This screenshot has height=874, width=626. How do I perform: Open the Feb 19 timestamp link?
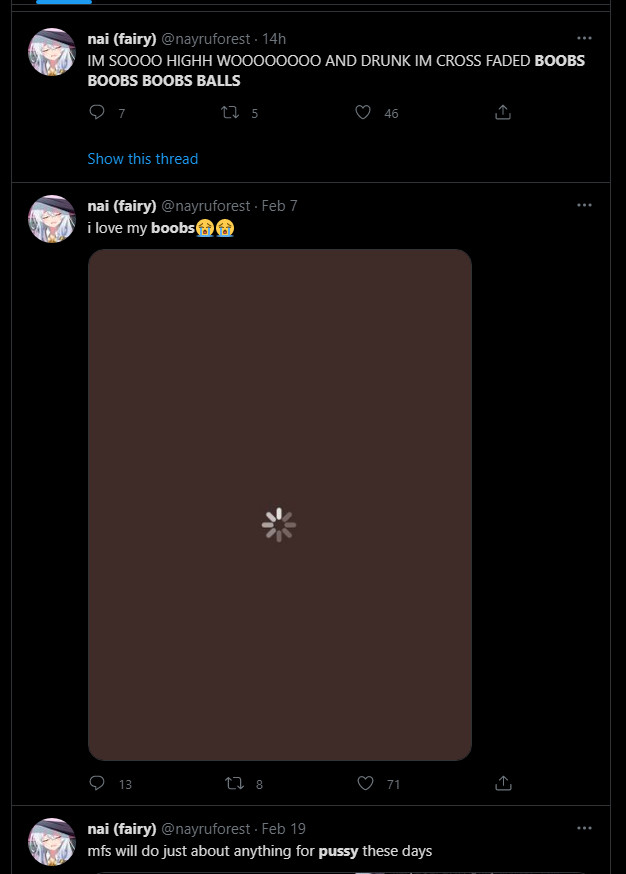tap(283, 829)
